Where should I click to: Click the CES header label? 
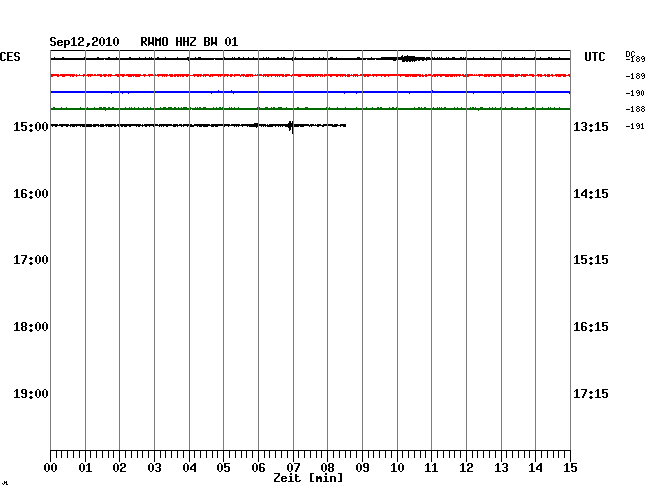coord(10,57)
